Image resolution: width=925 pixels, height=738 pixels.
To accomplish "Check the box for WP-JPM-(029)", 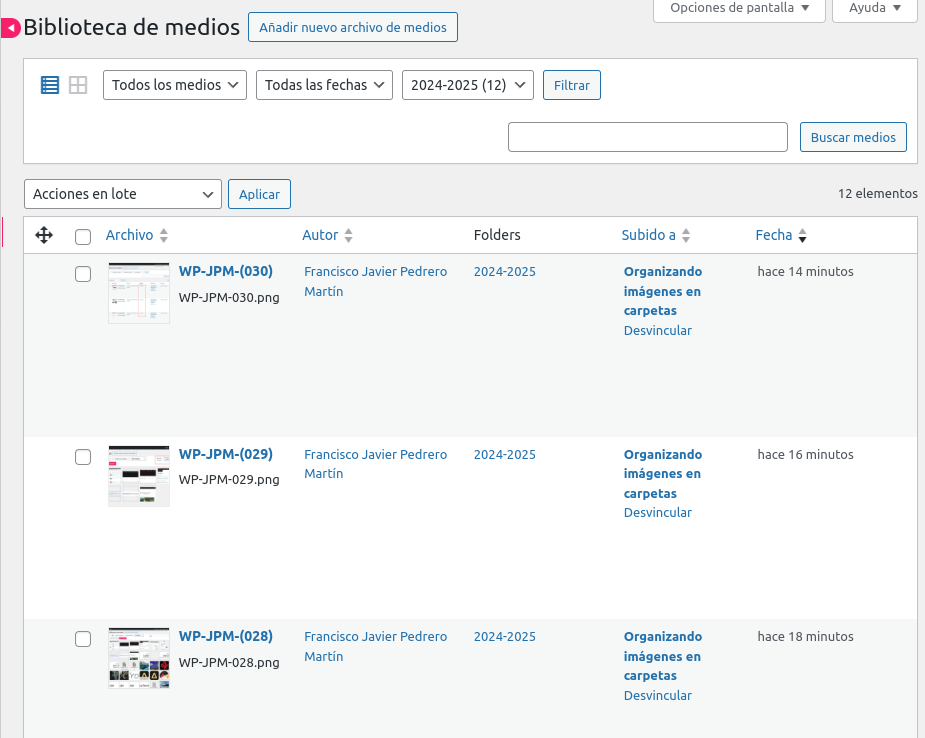I will coord(83,457).
